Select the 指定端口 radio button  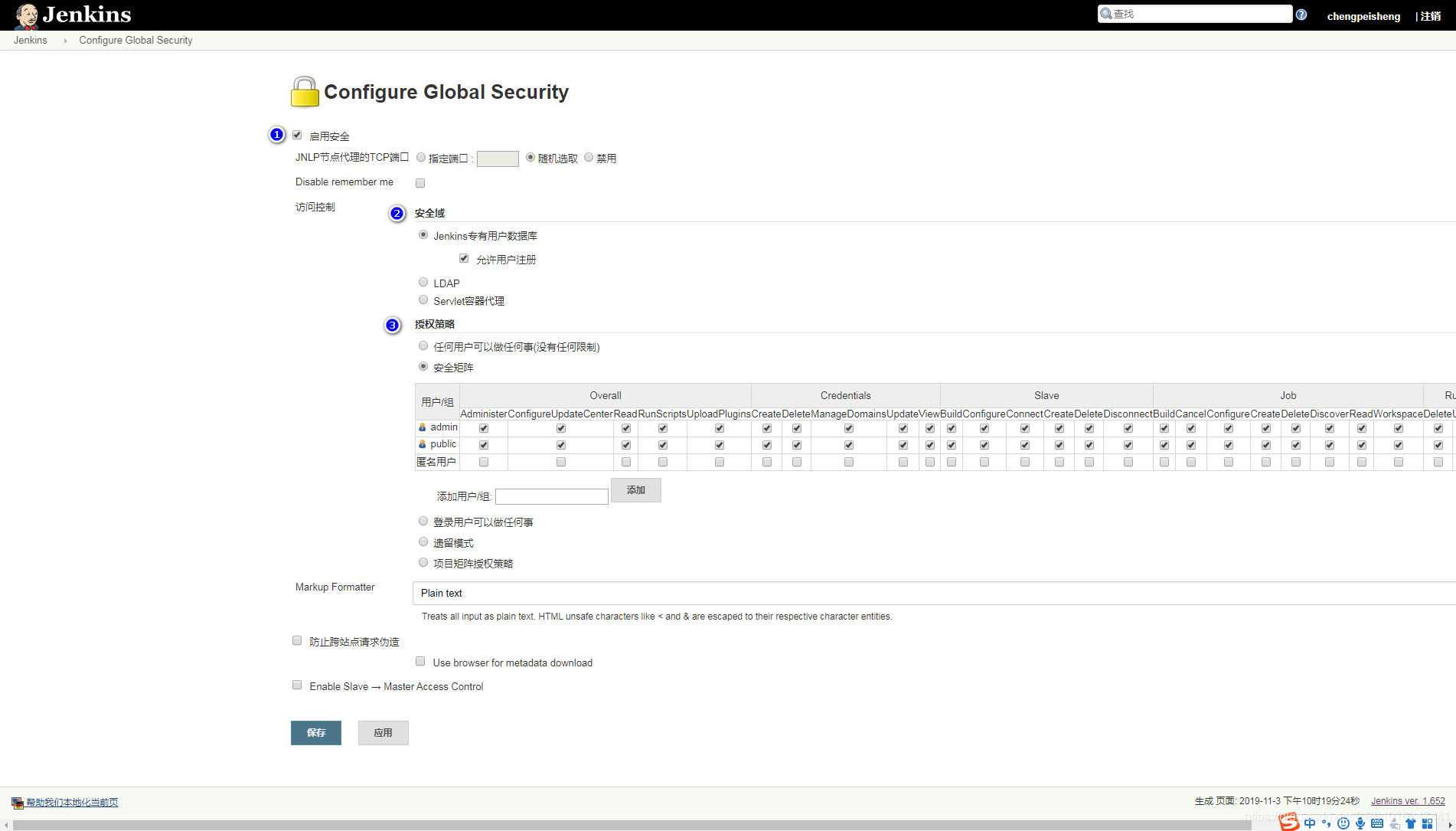tap(421, 157)
